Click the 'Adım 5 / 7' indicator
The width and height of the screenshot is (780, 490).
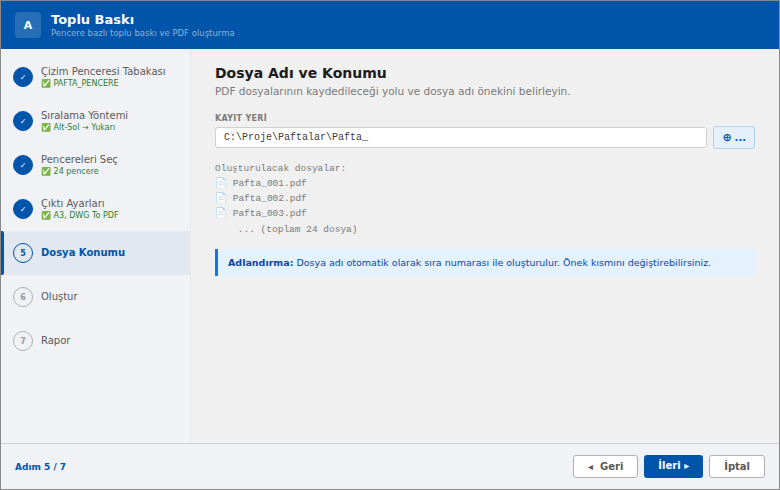tap(40, 467)
